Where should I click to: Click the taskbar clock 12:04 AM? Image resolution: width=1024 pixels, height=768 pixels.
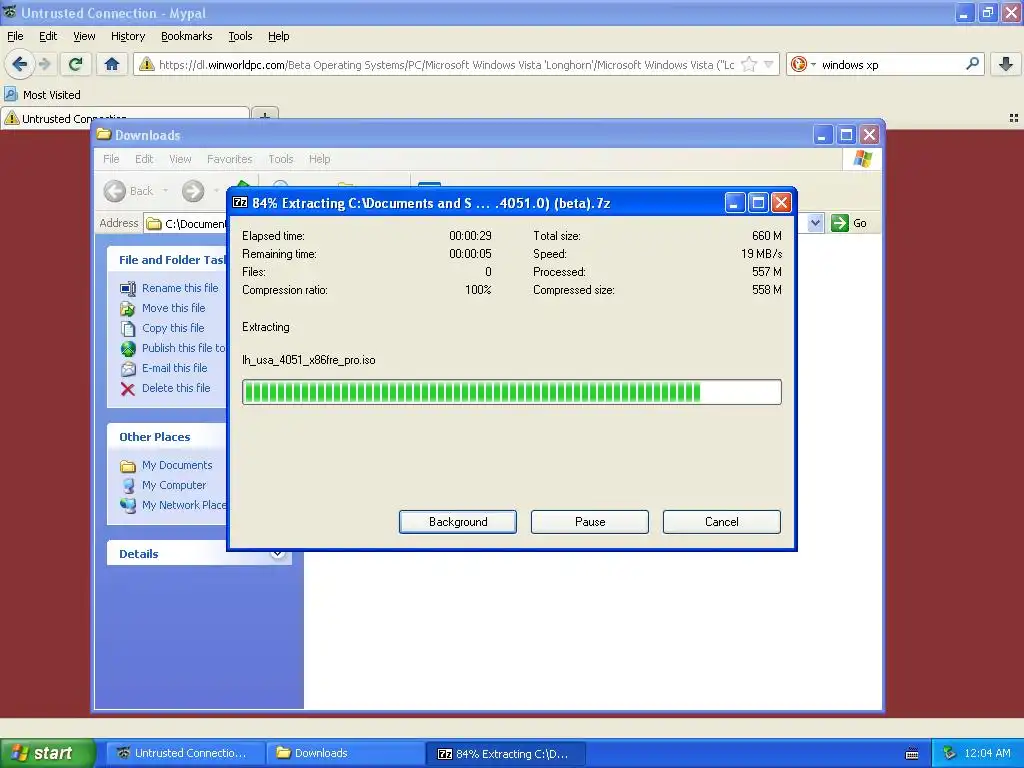tap(987, 753)
